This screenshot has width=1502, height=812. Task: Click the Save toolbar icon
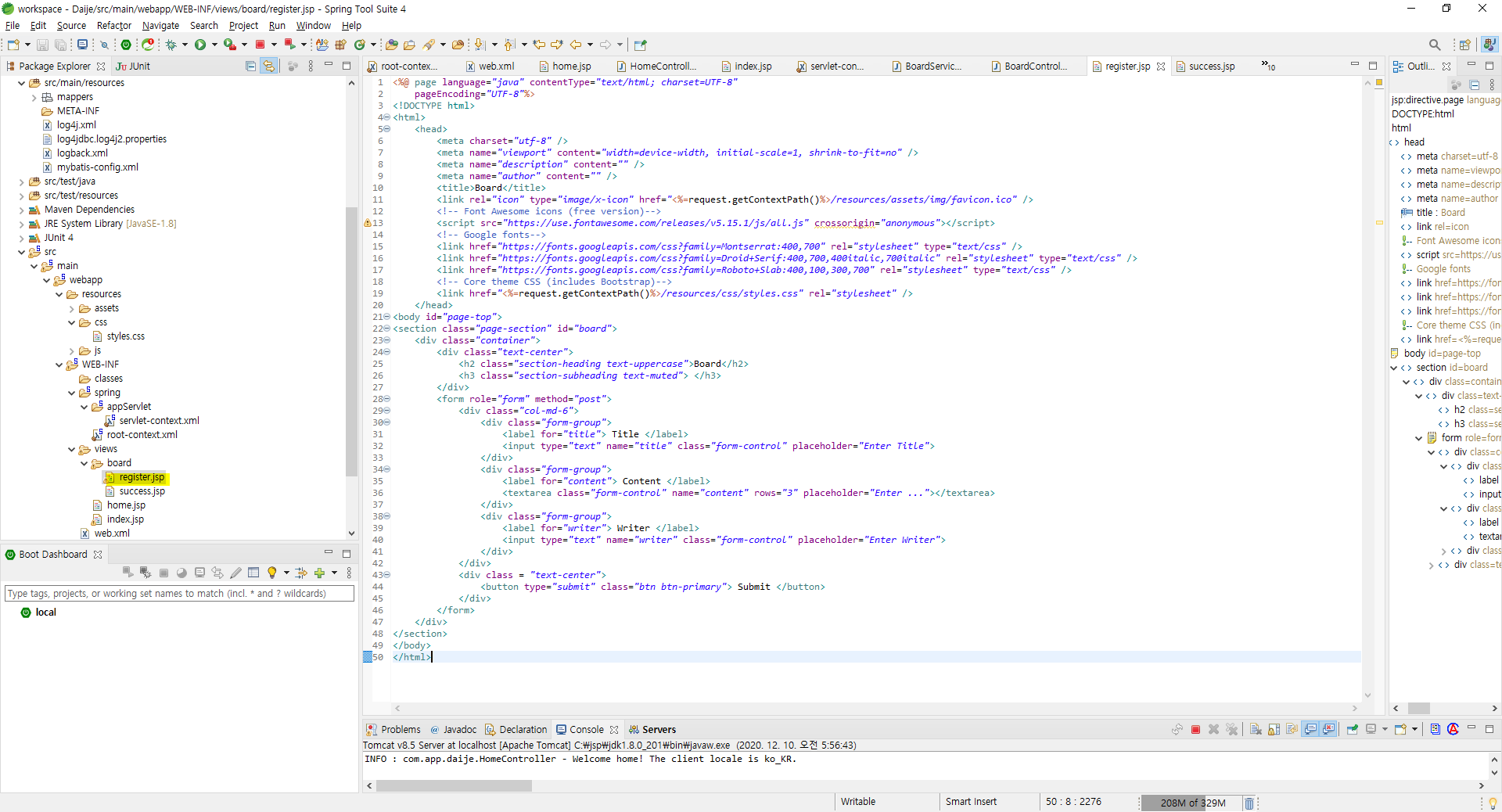(x=42, y=45)
